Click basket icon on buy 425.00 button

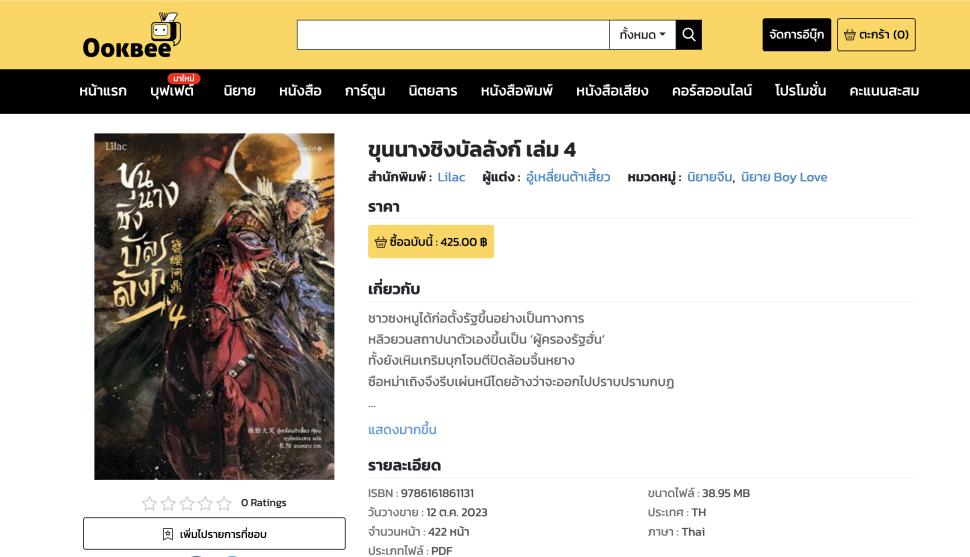[x=380, y=242]
